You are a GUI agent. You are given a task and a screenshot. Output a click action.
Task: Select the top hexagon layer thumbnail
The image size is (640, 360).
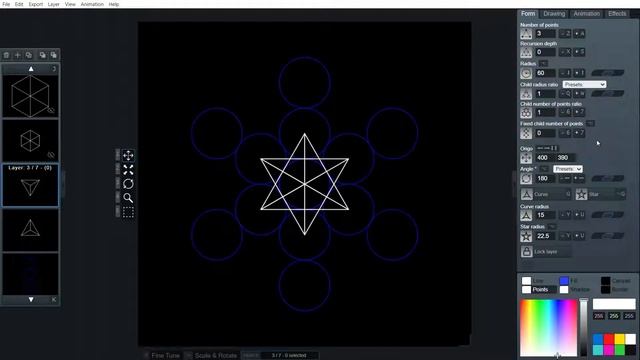pos(30,96)
